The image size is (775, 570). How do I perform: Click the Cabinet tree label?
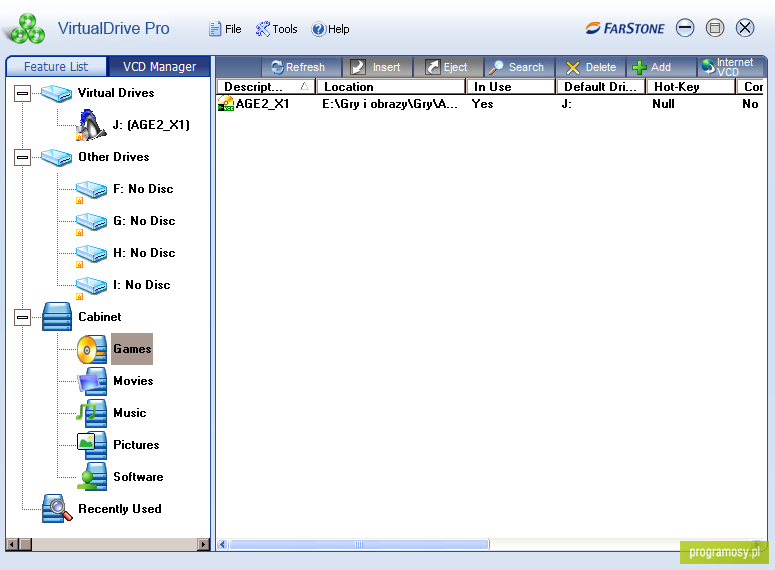100,317
